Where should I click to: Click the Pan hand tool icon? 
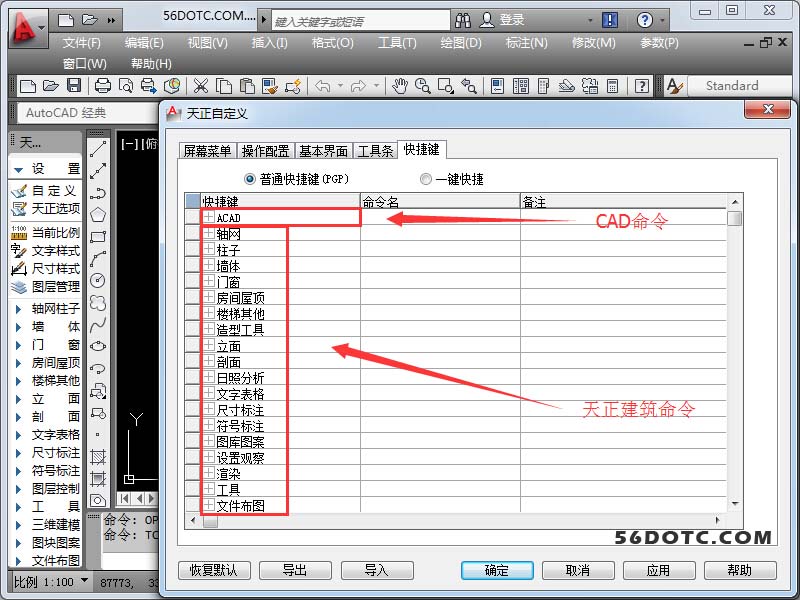point(400,86)
